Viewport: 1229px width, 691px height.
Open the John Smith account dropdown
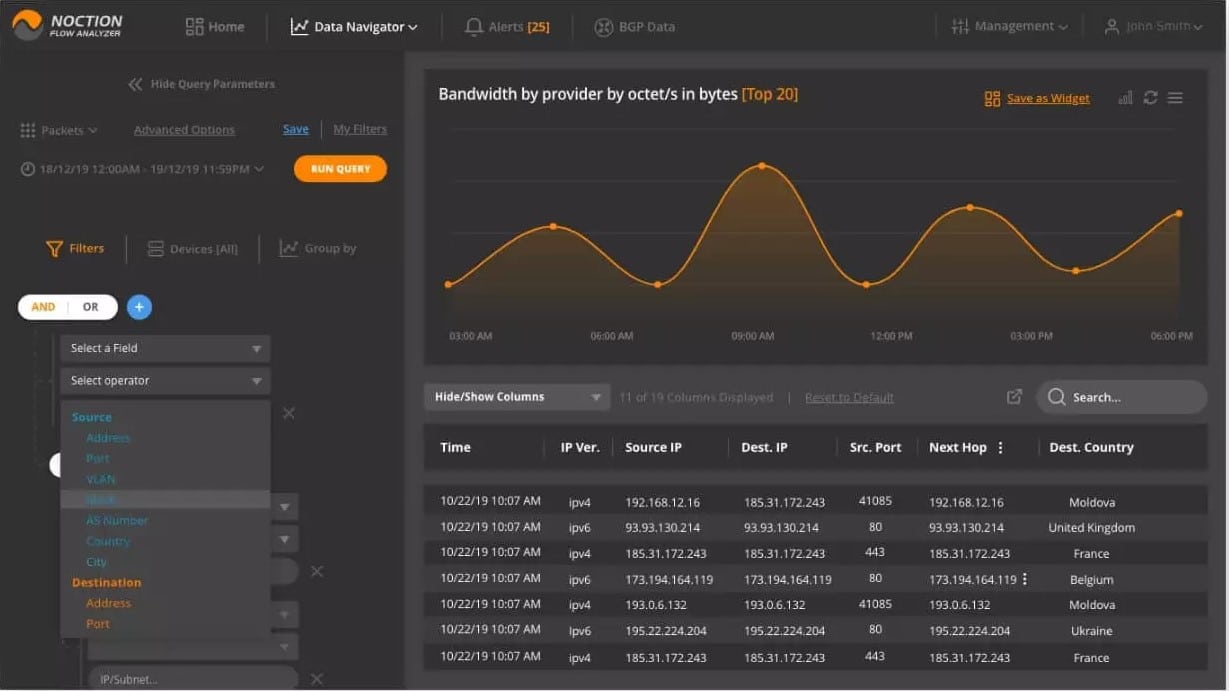pyautogui.click(x=1153, y=27)
